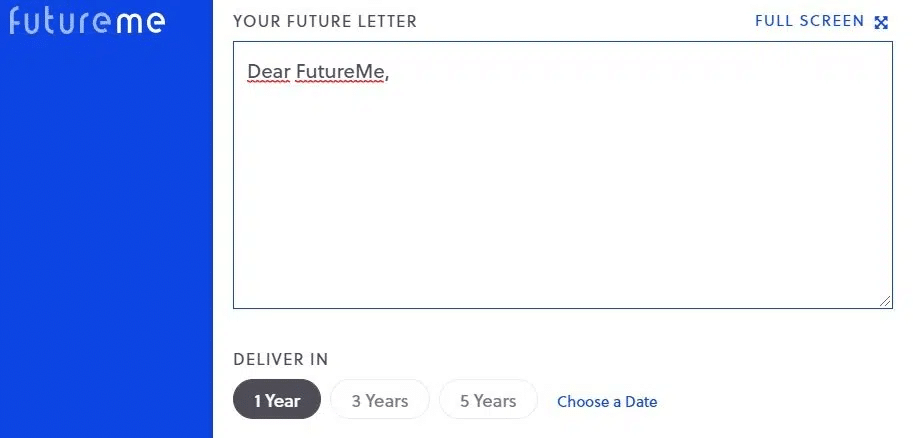Click the FULL SCREEN text link

pos(809,21)
